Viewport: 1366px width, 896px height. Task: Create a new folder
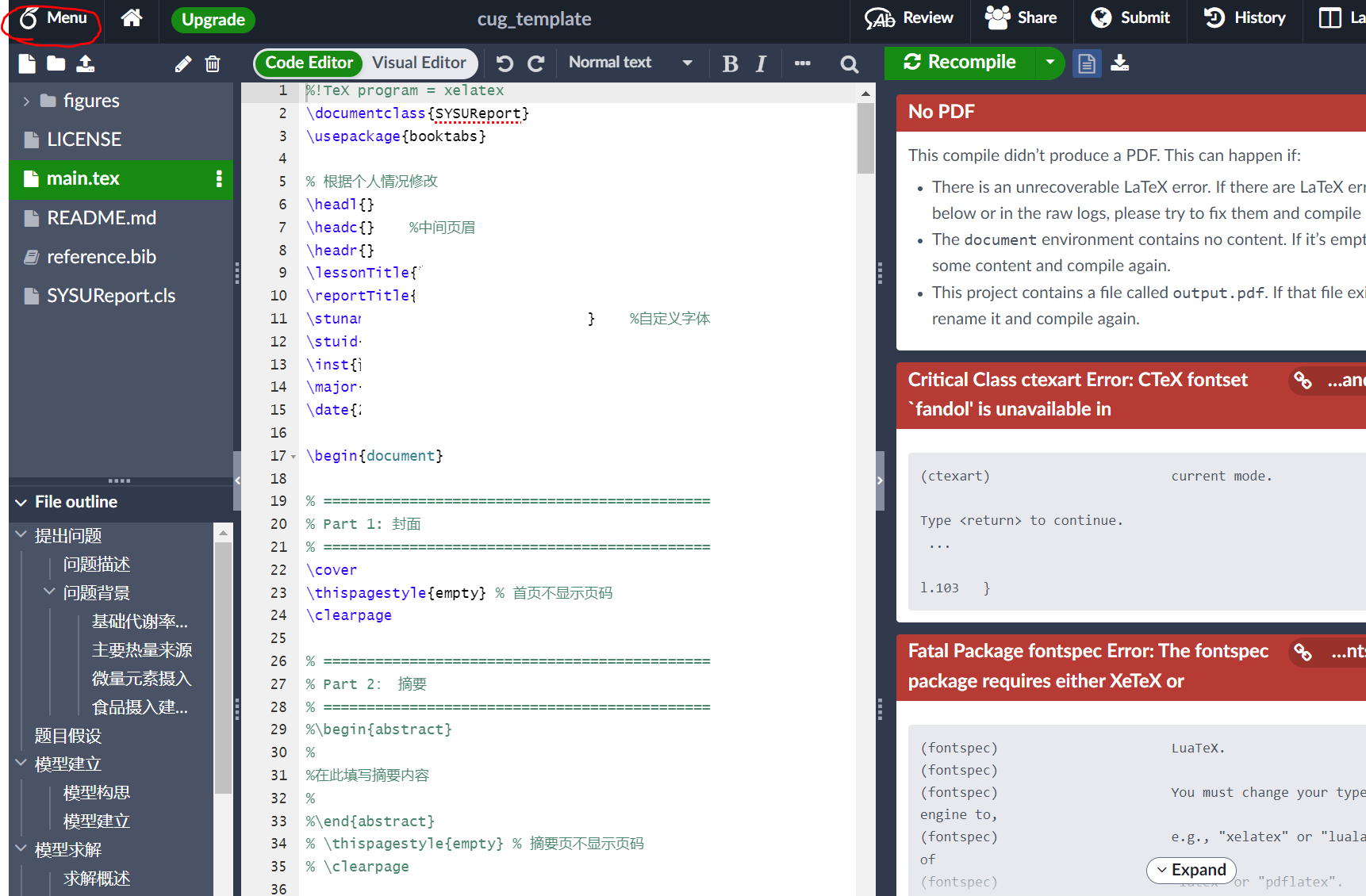(x=56, y=64)
